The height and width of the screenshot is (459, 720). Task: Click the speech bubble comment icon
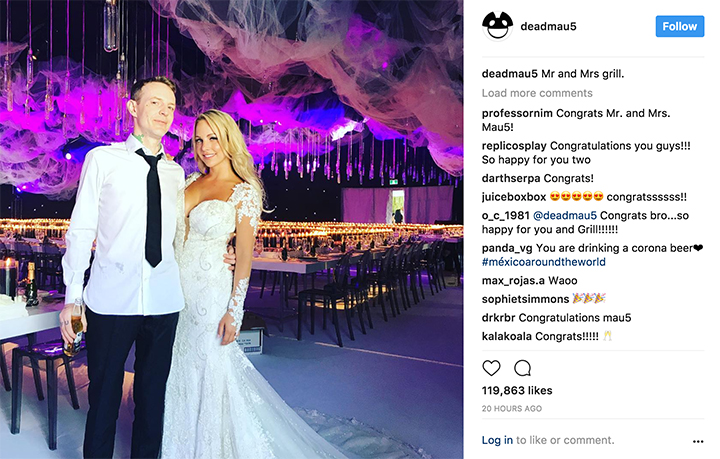tap(523, 368)
